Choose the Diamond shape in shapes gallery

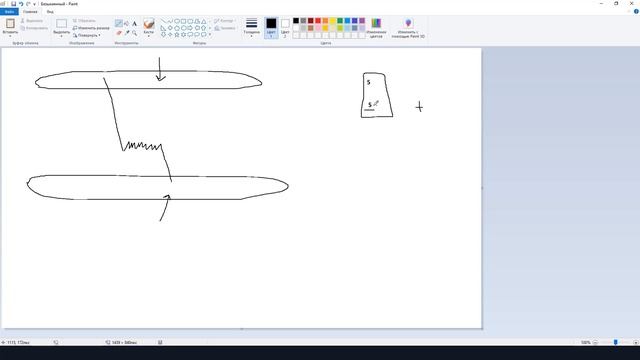[170, 28]
